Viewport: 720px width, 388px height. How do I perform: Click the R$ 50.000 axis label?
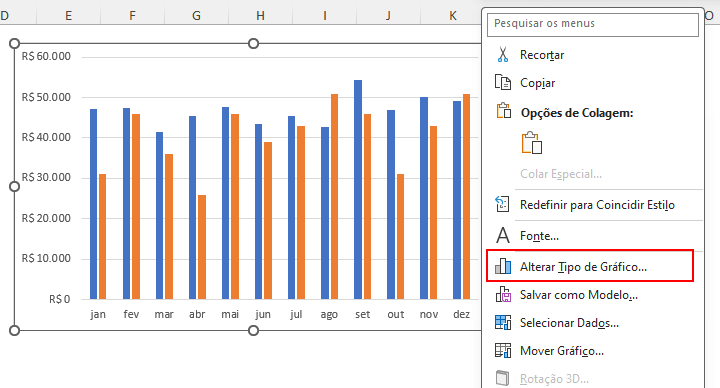[x=46, y=97]
